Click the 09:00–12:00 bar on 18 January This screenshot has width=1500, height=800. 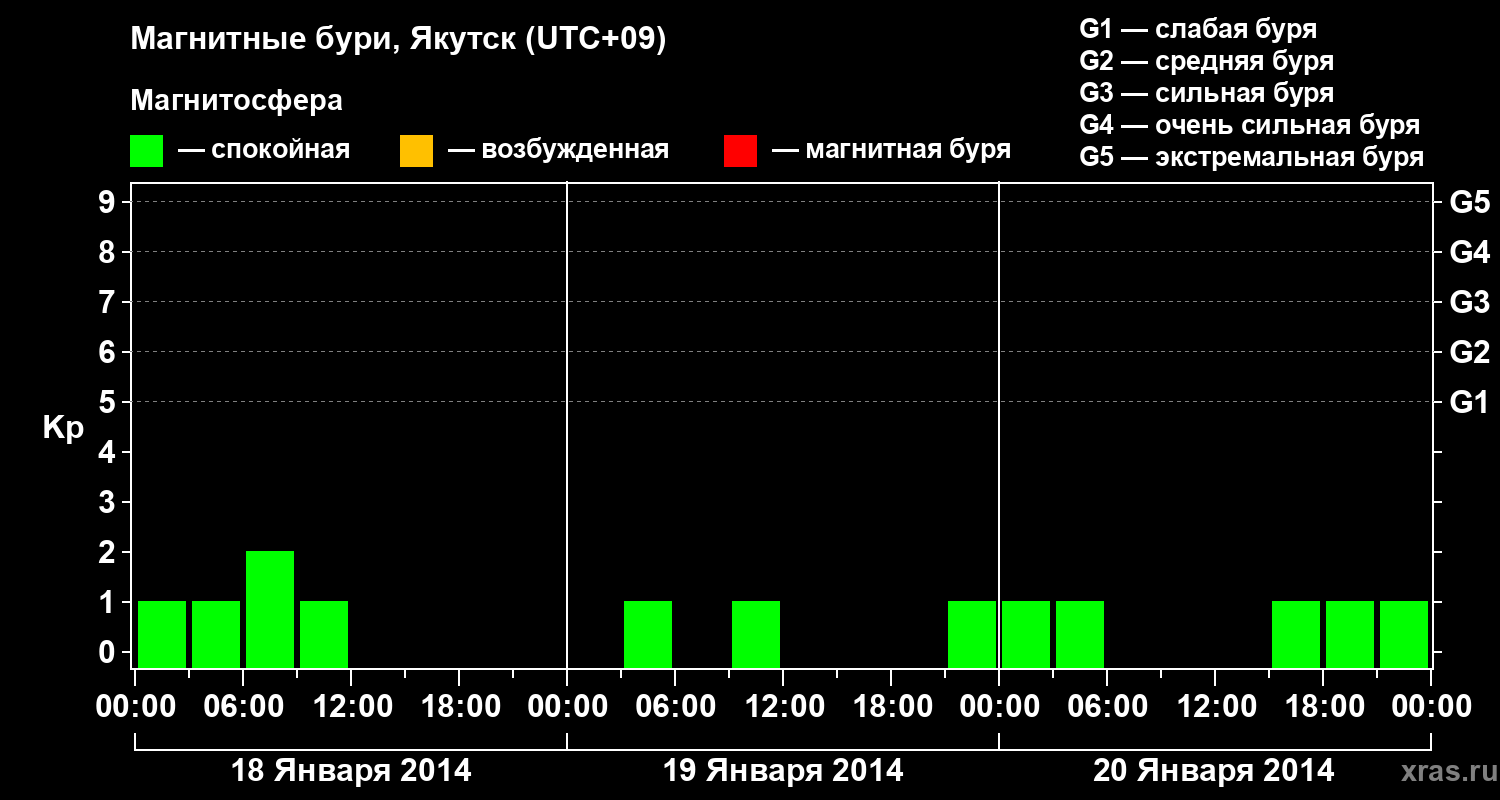(324, 634)
